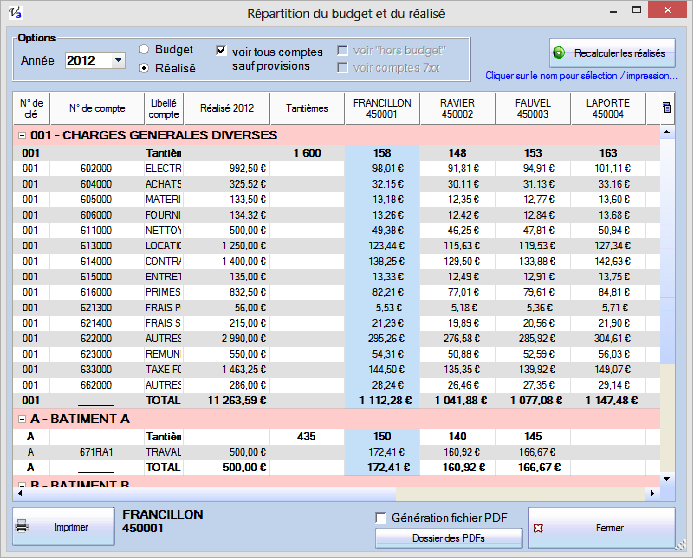Open Dossier des PDFs button
Screen dimensions: 694x559
(448, 538)
